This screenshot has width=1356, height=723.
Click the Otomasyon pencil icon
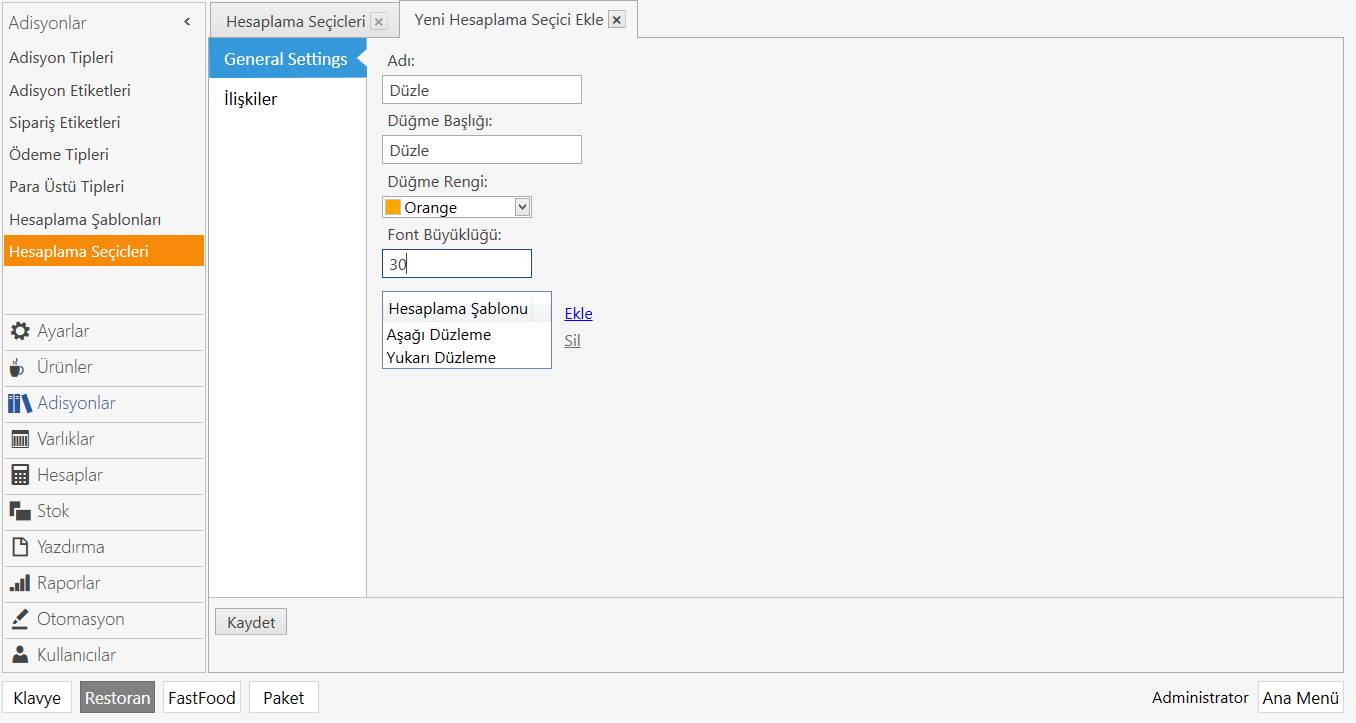coord(20,619)
